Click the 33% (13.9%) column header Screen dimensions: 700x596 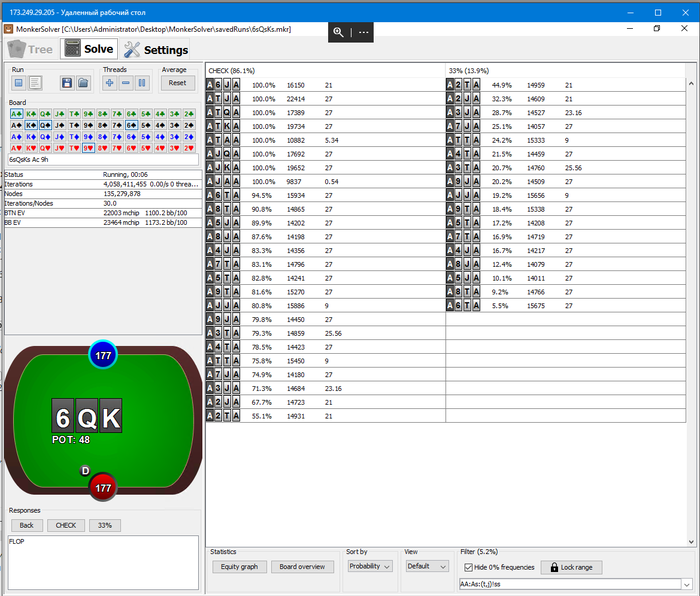coord(565,71)
